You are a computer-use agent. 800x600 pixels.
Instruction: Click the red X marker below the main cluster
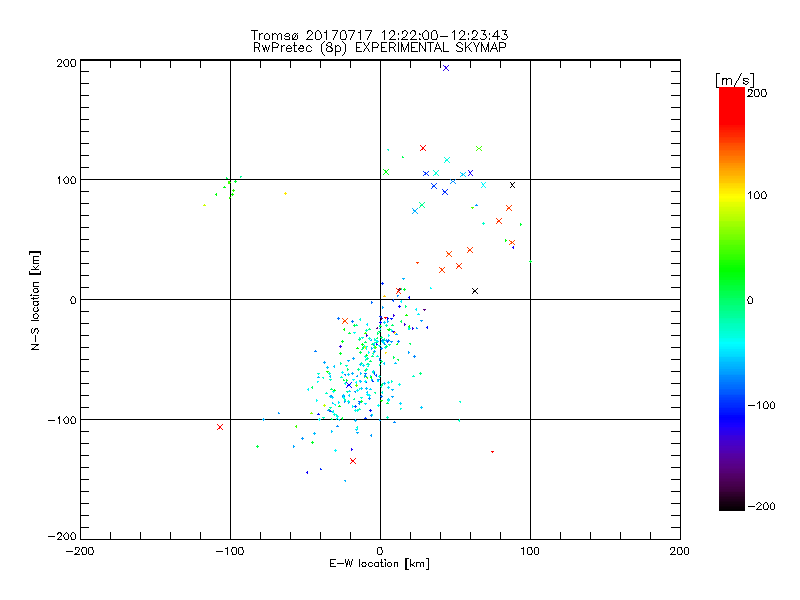(353, 461)
